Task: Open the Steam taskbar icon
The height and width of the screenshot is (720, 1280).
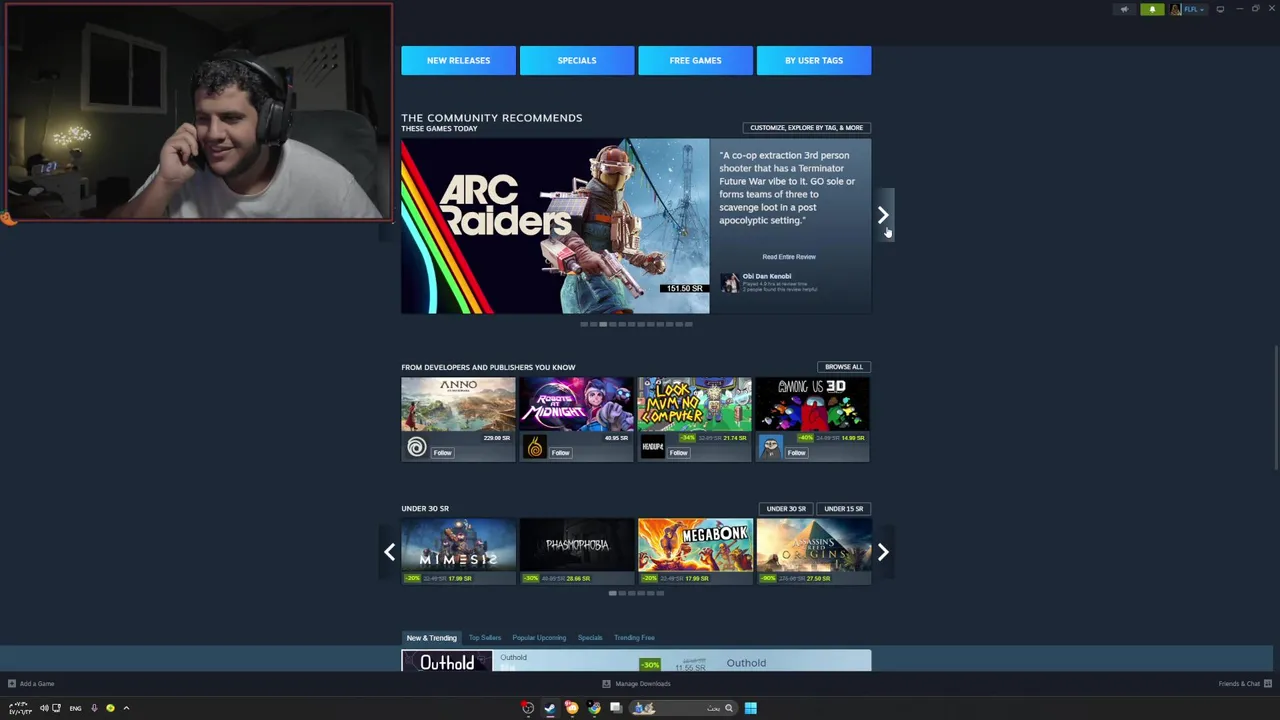Action: click(550, 708)
